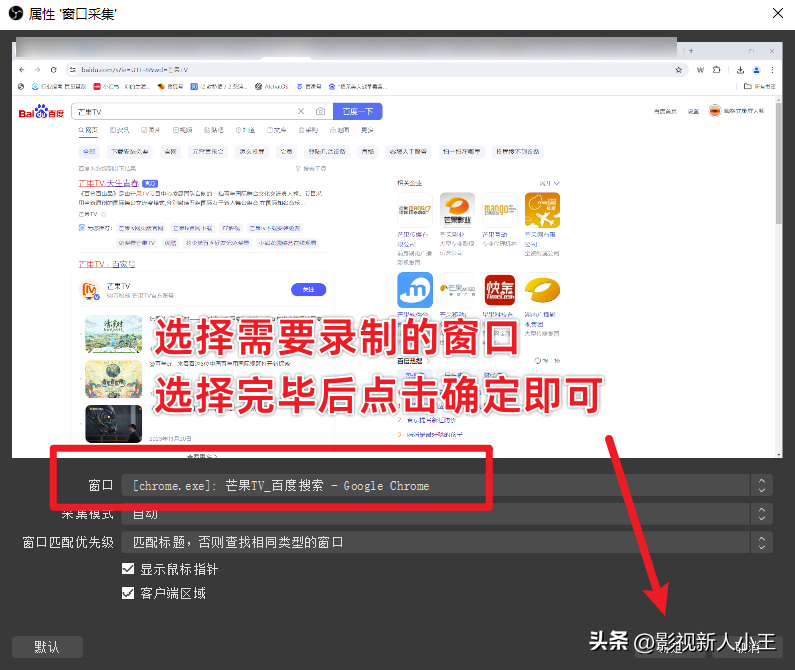Select the 更多 tab in the Baidu results

click(x=367, y=130)
